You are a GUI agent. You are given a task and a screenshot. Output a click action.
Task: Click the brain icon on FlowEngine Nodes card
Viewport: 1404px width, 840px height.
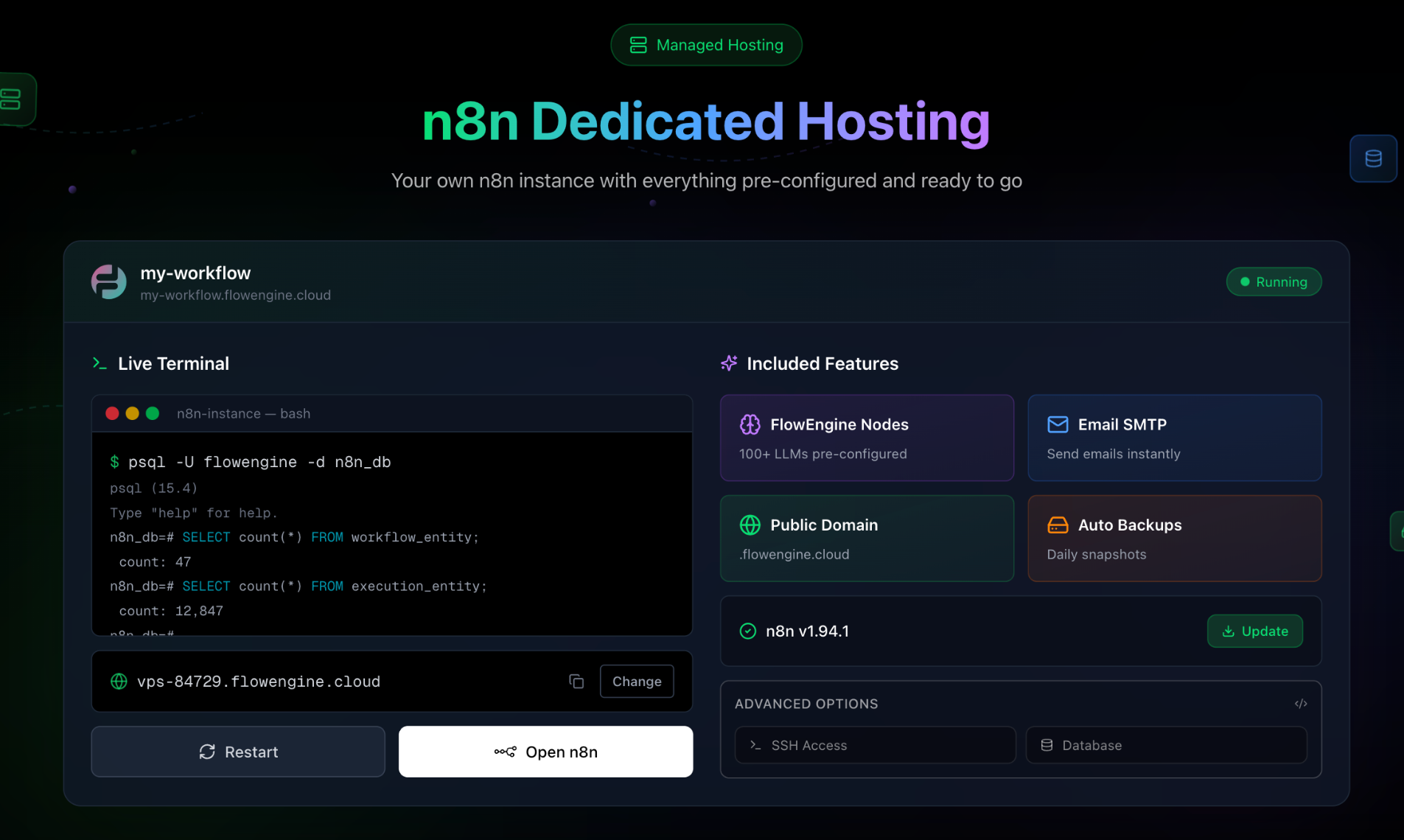750,424
